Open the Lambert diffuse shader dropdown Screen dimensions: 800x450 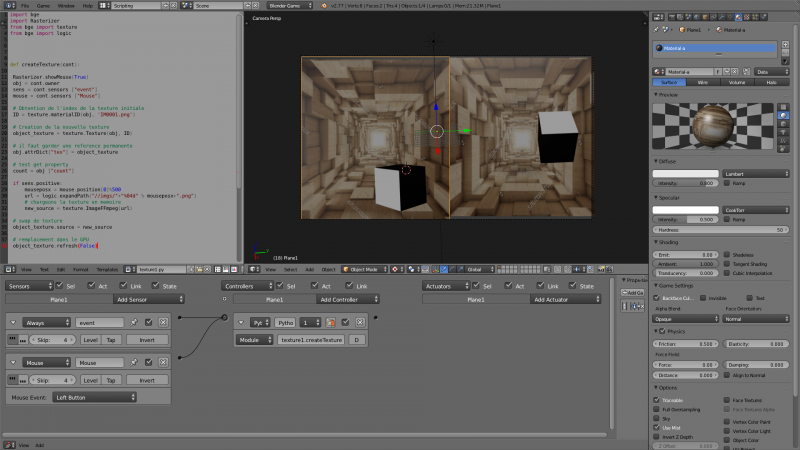(x=756, y=173)
